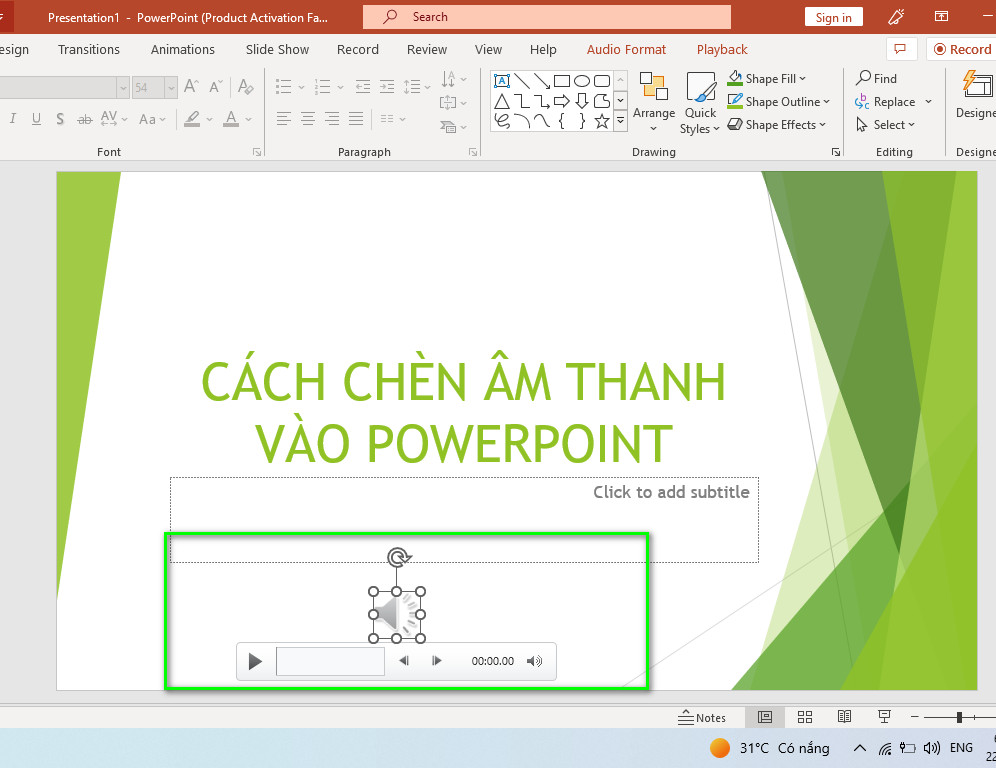The image size is (996, 768).
Task: Switch to Slide Sorter view
Action: tap(805, 717)
